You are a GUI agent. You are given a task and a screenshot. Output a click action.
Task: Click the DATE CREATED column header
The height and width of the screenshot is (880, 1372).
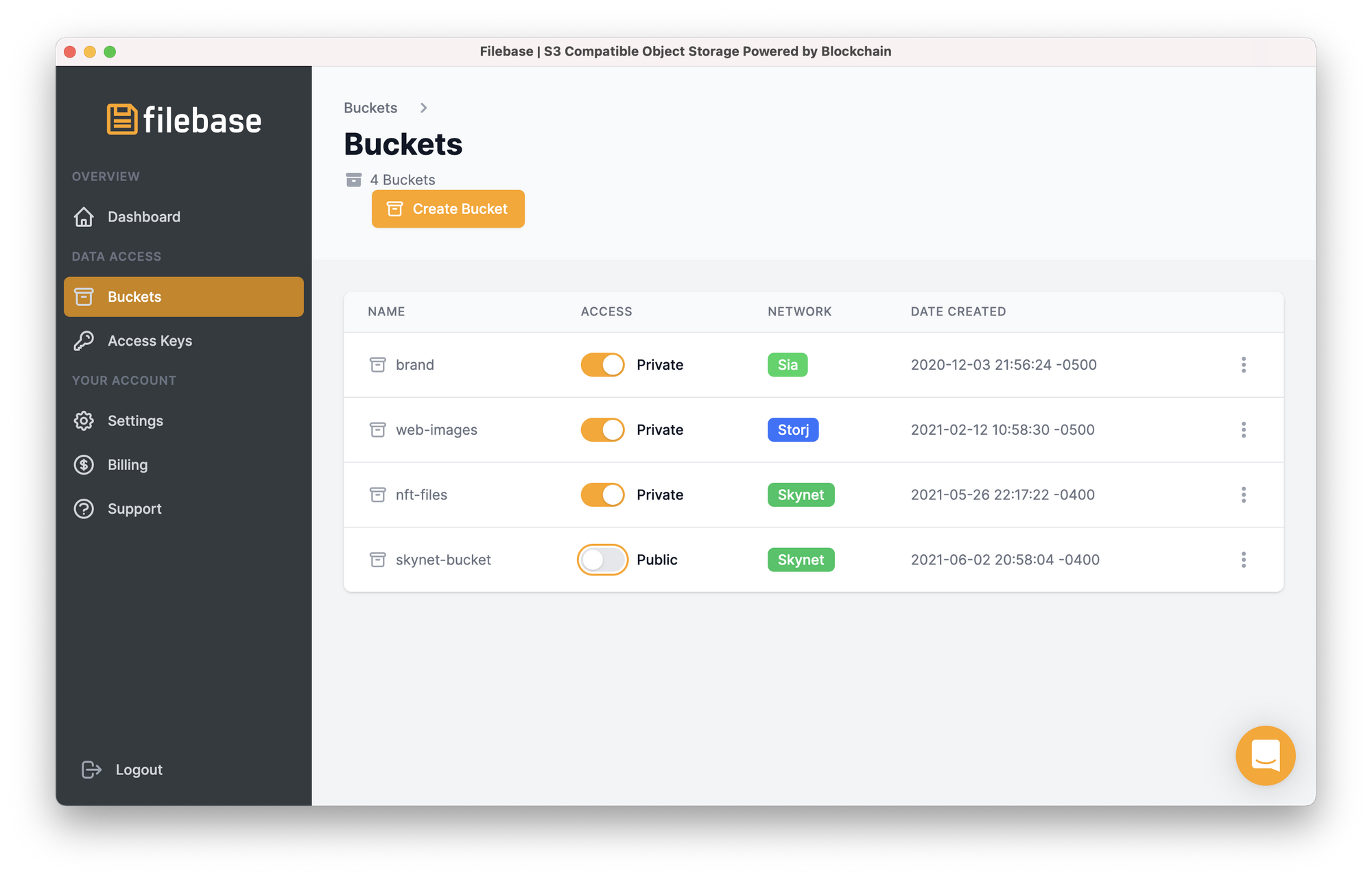(x=958, y=311)
